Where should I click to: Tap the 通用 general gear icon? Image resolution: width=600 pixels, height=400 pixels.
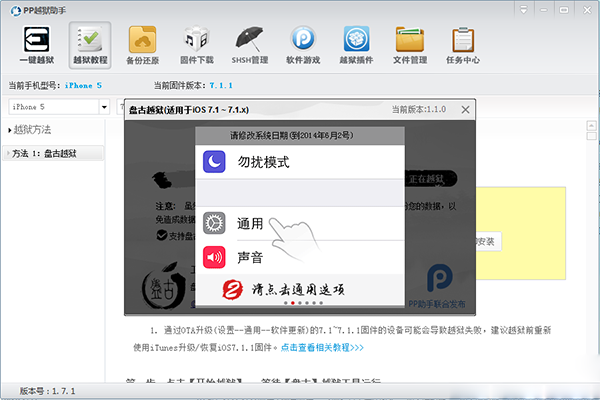[214, 223]
